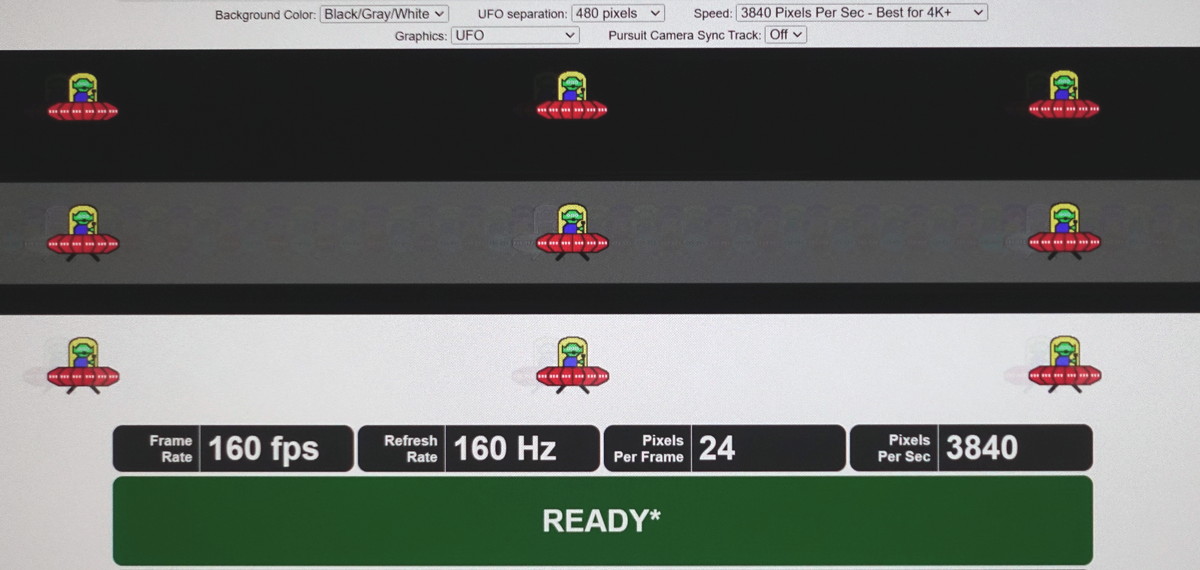Click the center UFO on the black band

click(x=572, y=96)
